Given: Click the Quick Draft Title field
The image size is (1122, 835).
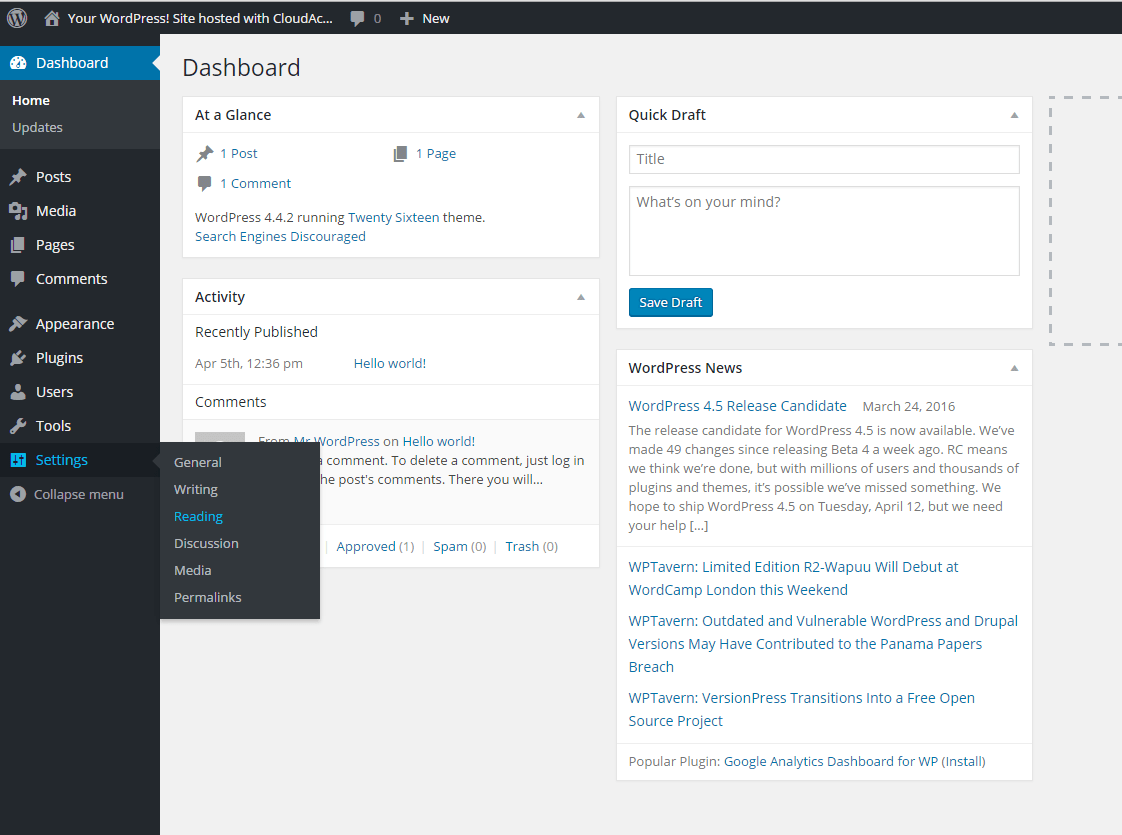Looking at the screenshot, I should (824, 159).
